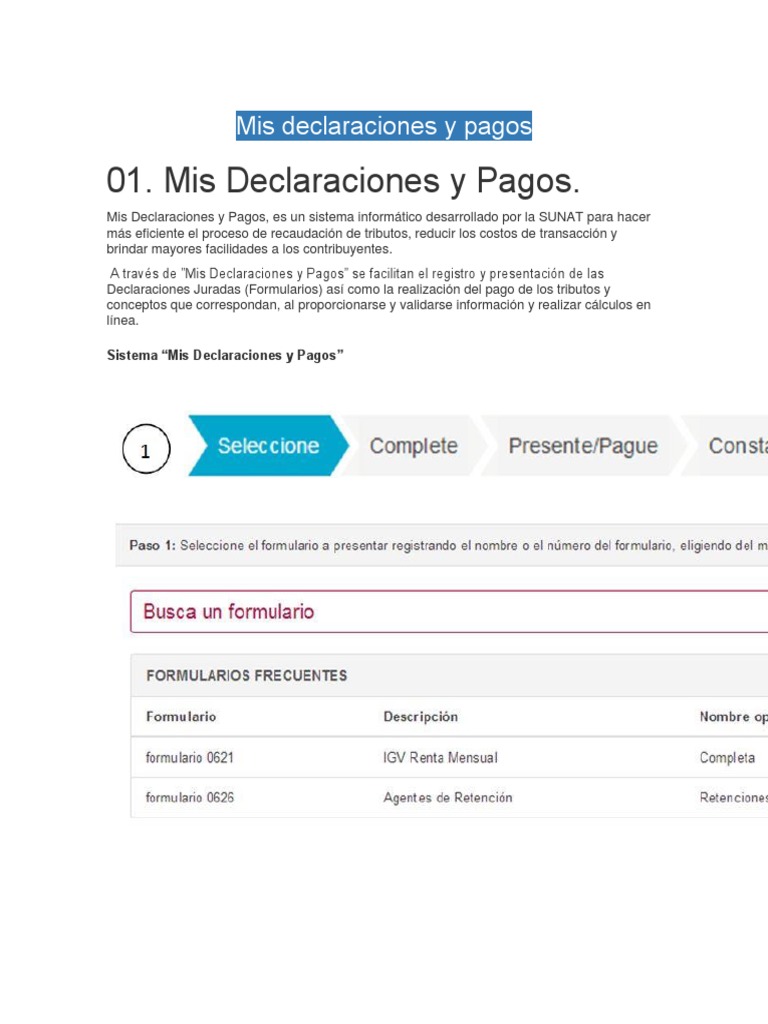Image resolution: width=768 pixels, height=1024 pixels.
Task: Open the Presente/Pague step tab
Action: (583, 445)
